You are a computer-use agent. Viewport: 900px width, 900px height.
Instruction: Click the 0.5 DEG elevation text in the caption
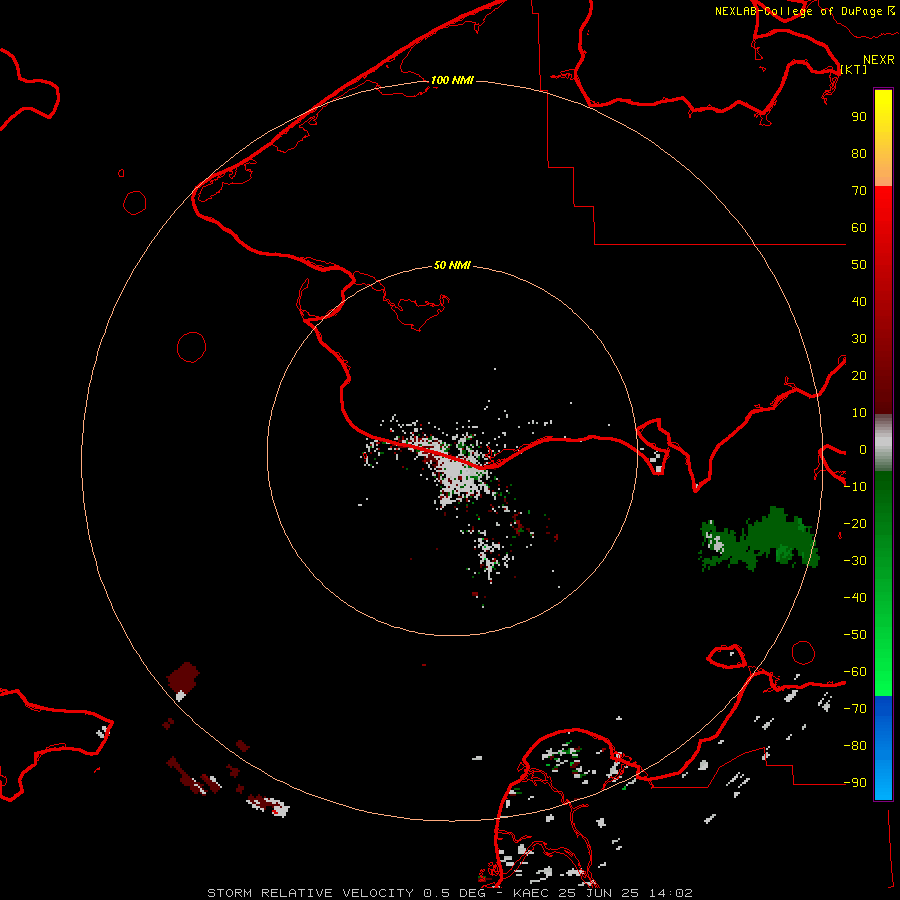coord(455,893)
